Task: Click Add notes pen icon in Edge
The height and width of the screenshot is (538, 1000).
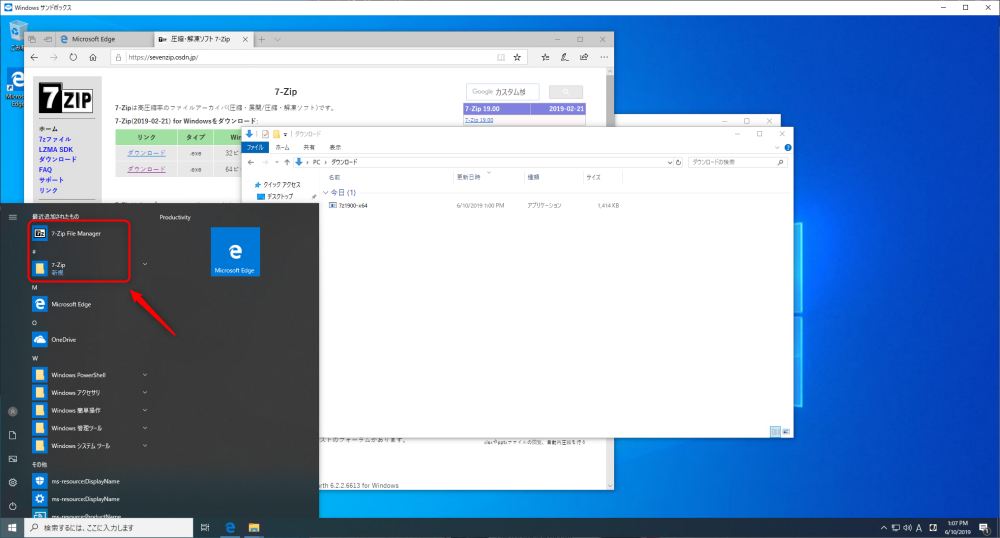Action: click(564, 57)
